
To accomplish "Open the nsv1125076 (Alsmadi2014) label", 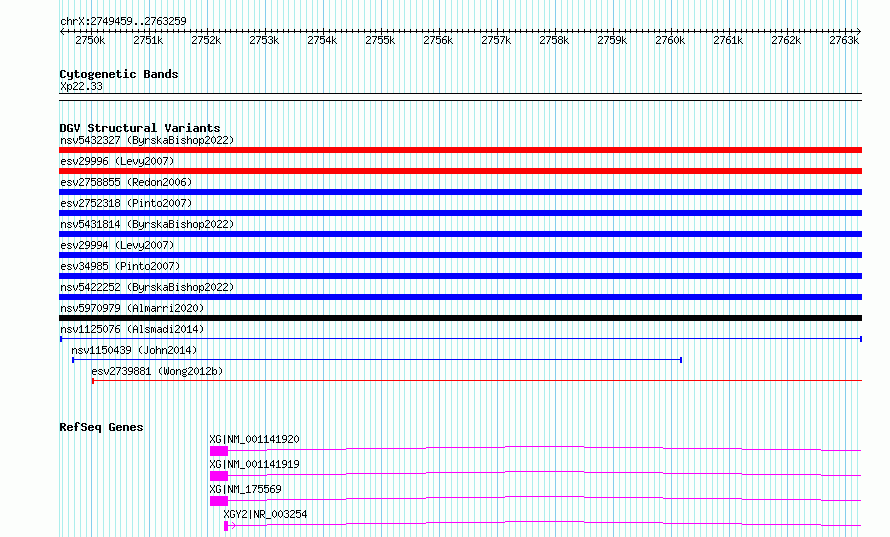I will pyautogui.click(x=132, y=329).
